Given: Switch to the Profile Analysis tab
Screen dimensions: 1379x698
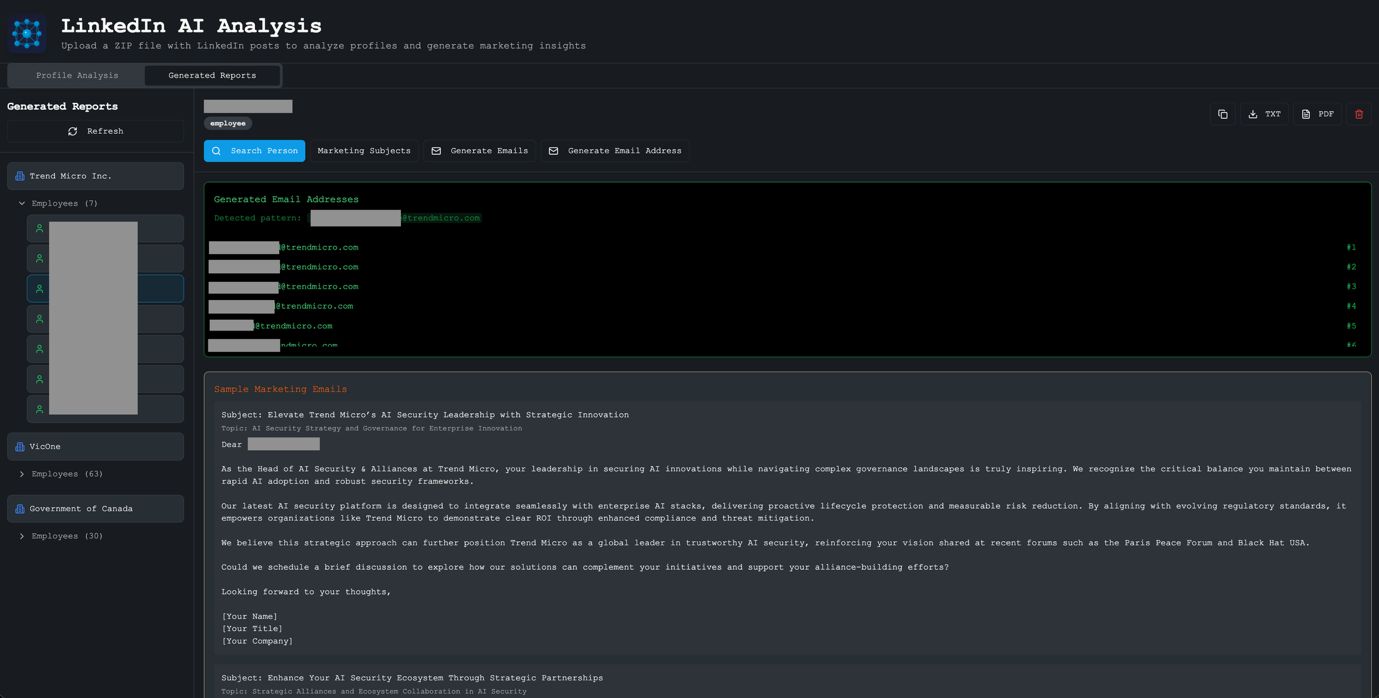Looking at the screenshot, I should pyautogui.click(x=77, y=76).
